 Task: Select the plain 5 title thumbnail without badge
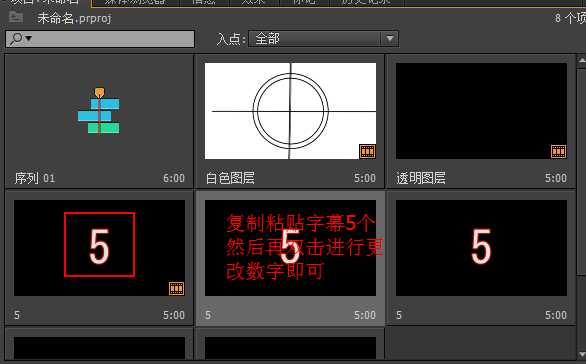point(481,248)
